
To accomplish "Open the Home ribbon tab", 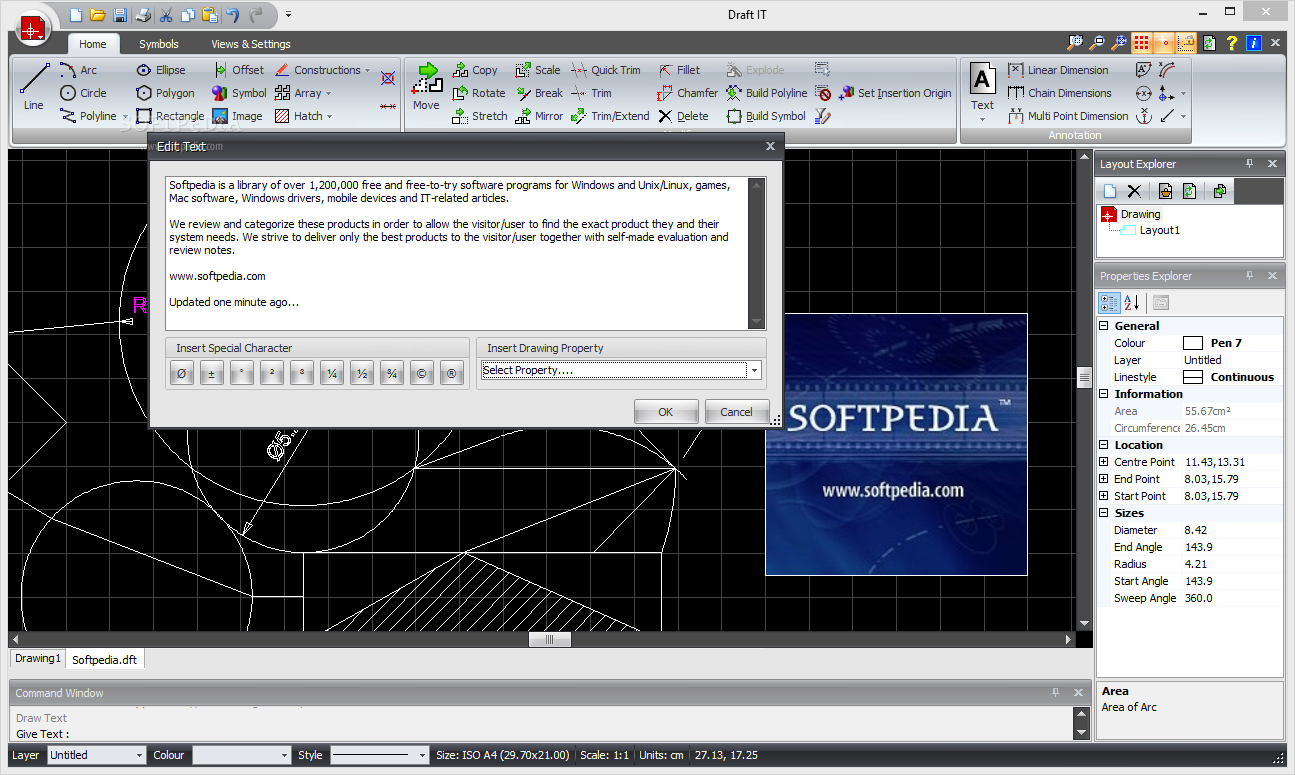I will 93,44.
